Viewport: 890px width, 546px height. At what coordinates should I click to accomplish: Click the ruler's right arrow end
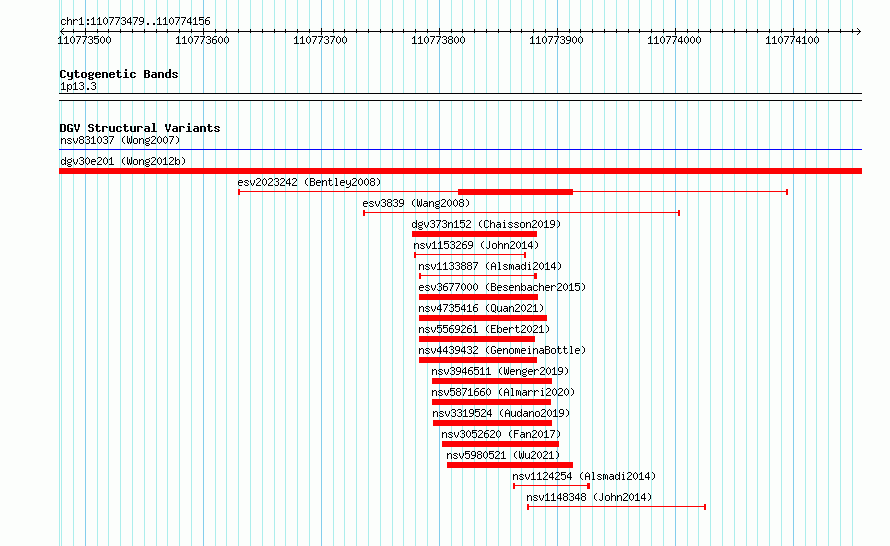[x=859, y=31]
